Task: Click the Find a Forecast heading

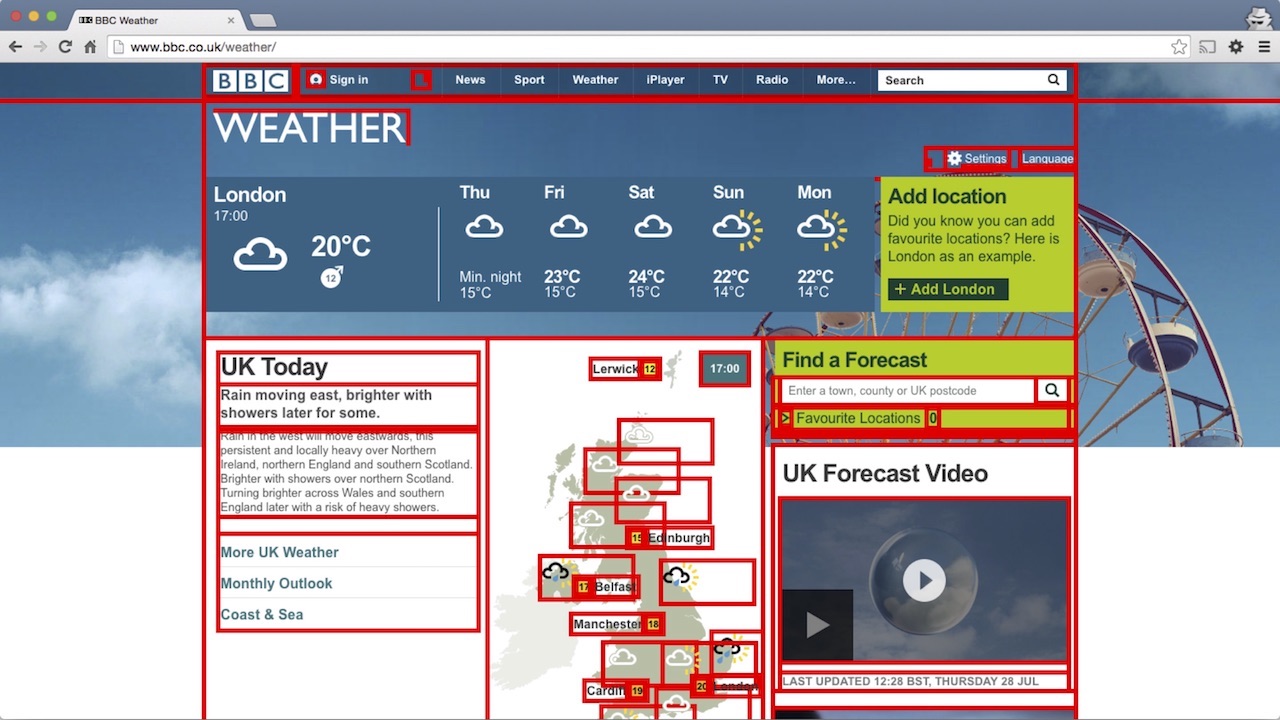Action: pyautogui.click(x=855, y=360)
